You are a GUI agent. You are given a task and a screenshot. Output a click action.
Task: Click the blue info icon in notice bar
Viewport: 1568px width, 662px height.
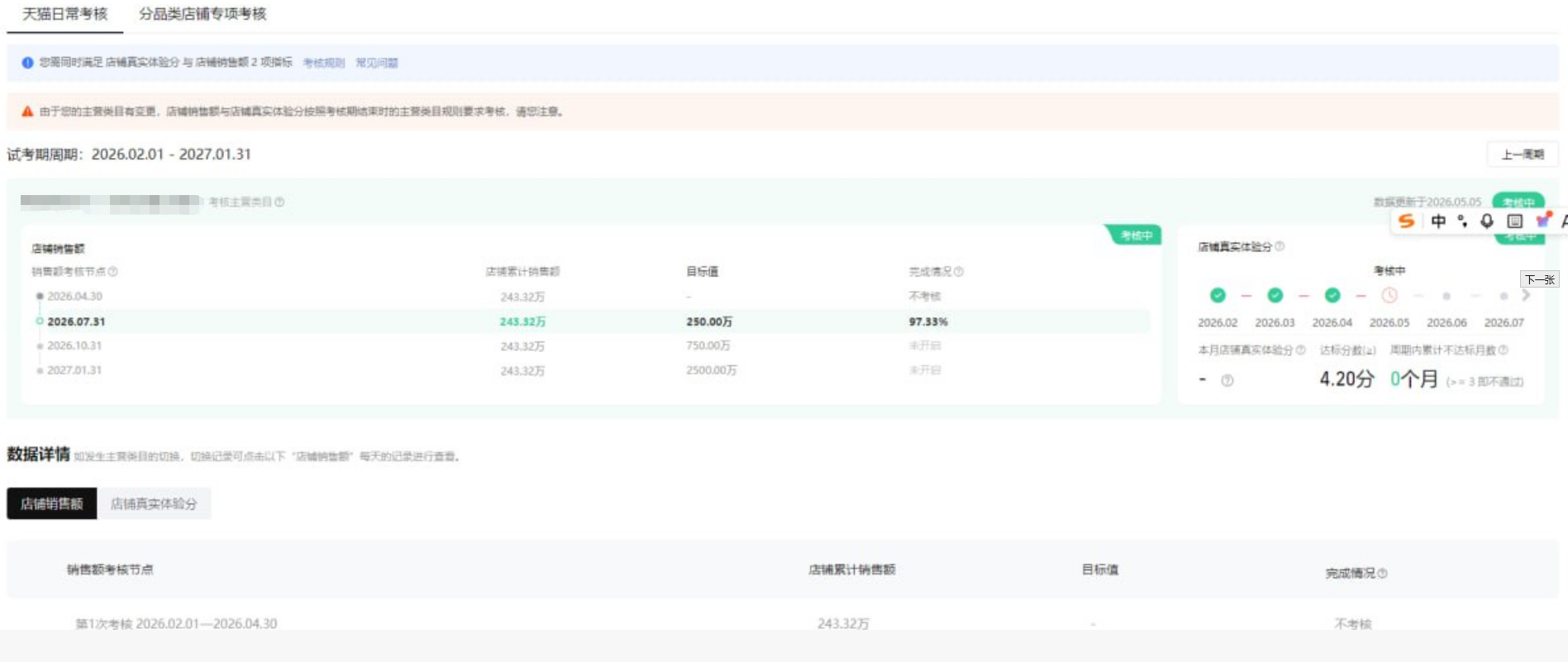tap(27, 63)
